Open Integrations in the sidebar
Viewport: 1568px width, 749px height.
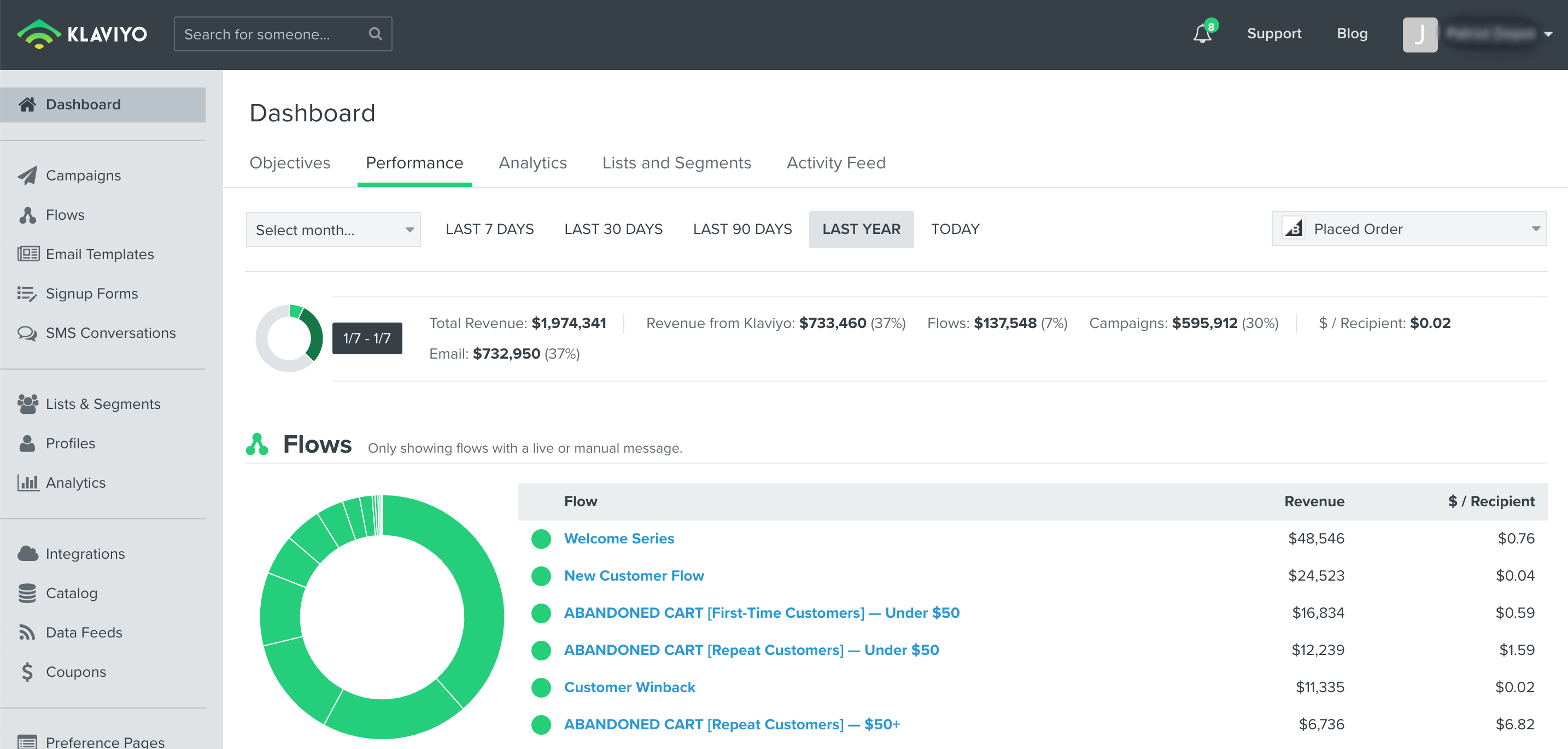(x=85, y=554)
